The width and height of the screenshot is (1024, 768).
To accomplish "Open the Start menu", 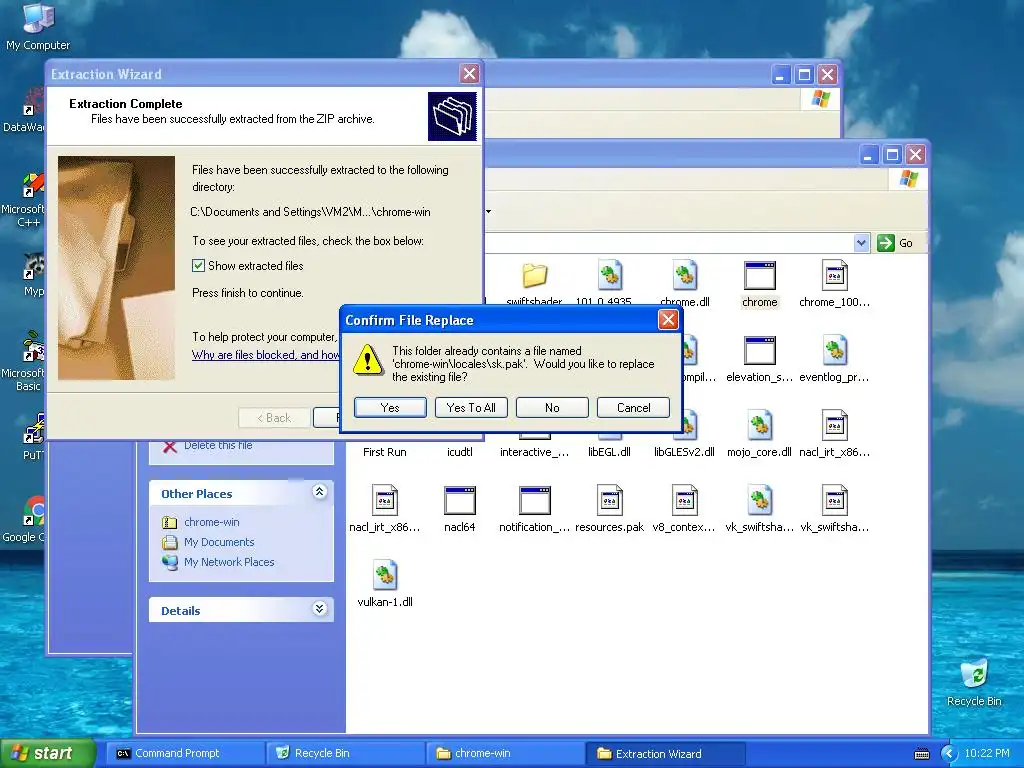I will (x=48, y=753).
